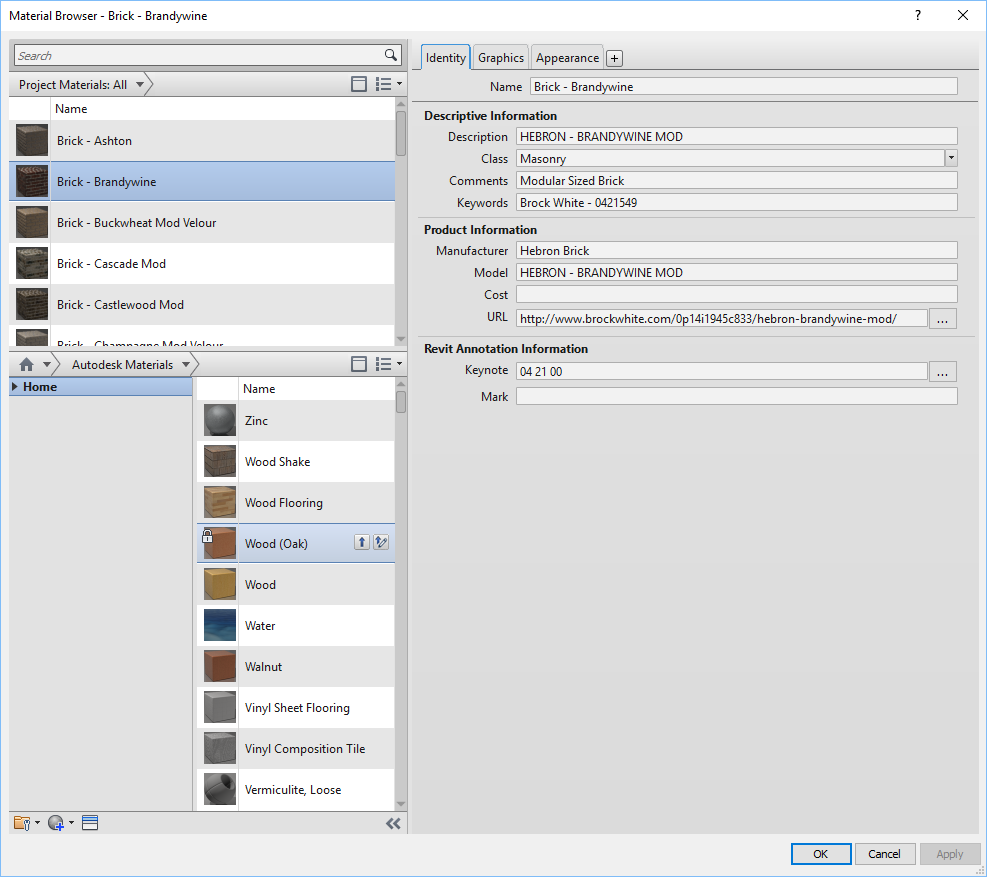Viewport: 987px width, 877px height.
Task: Add Wood (Oak) to document via up-arrow icon
Action: click(x=361, y=541)
